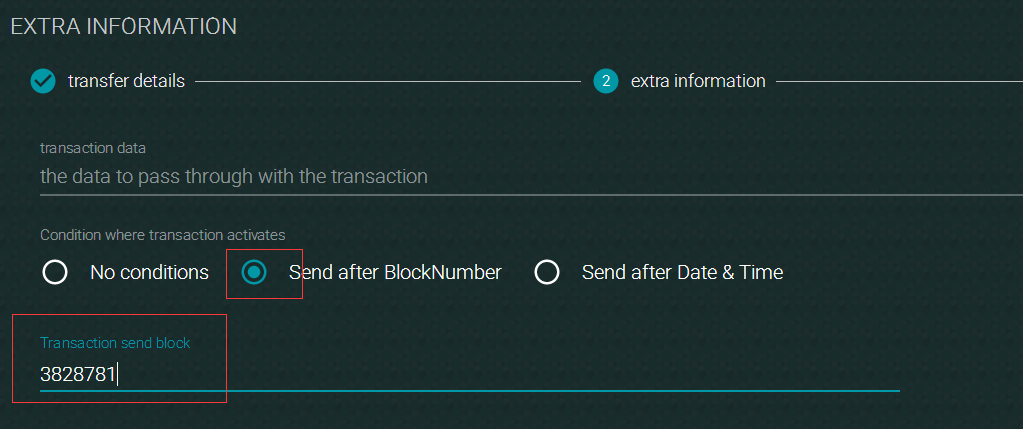The width and height of the screenshot is (1023, 429).
Task: Choose the Send after Date & Time radio
Action: tap(547, 273)
